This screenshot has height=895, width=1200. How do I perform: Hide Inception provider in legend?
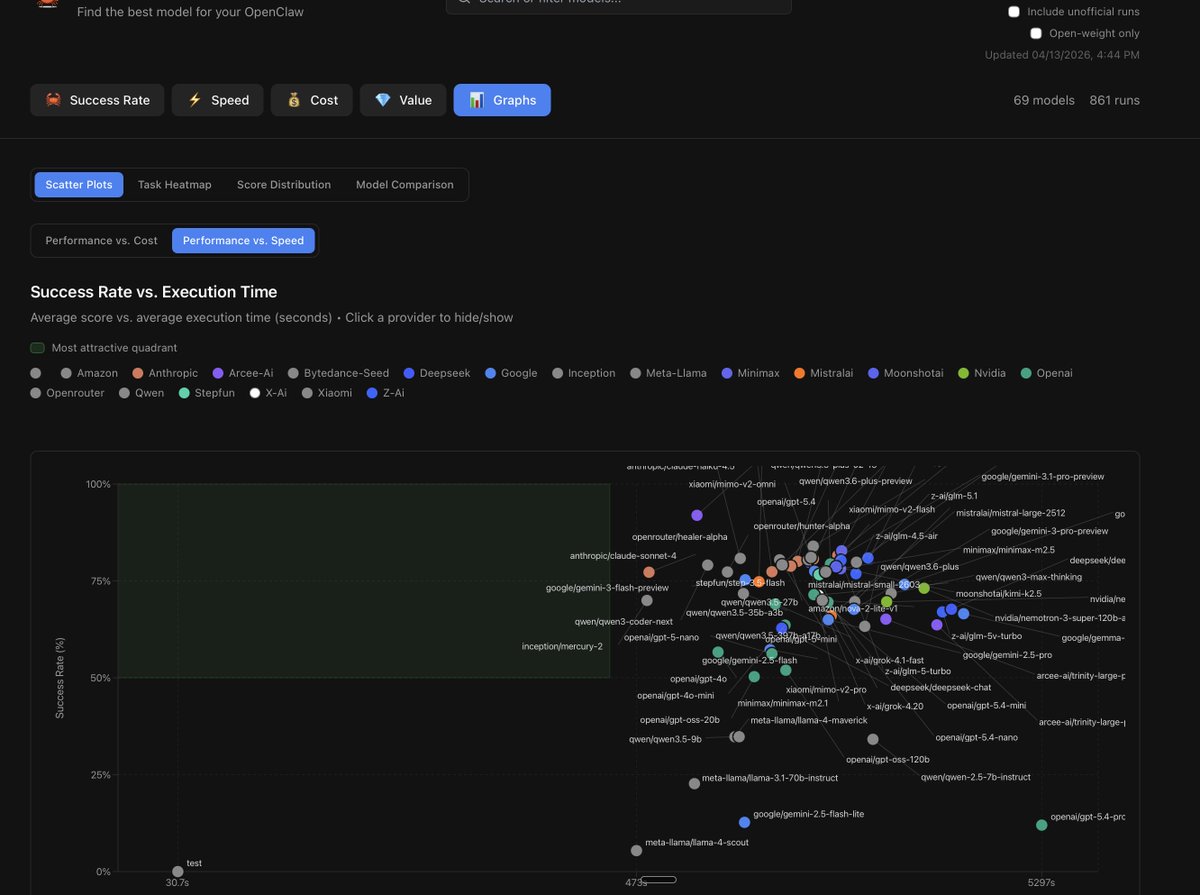coord(584,373)
